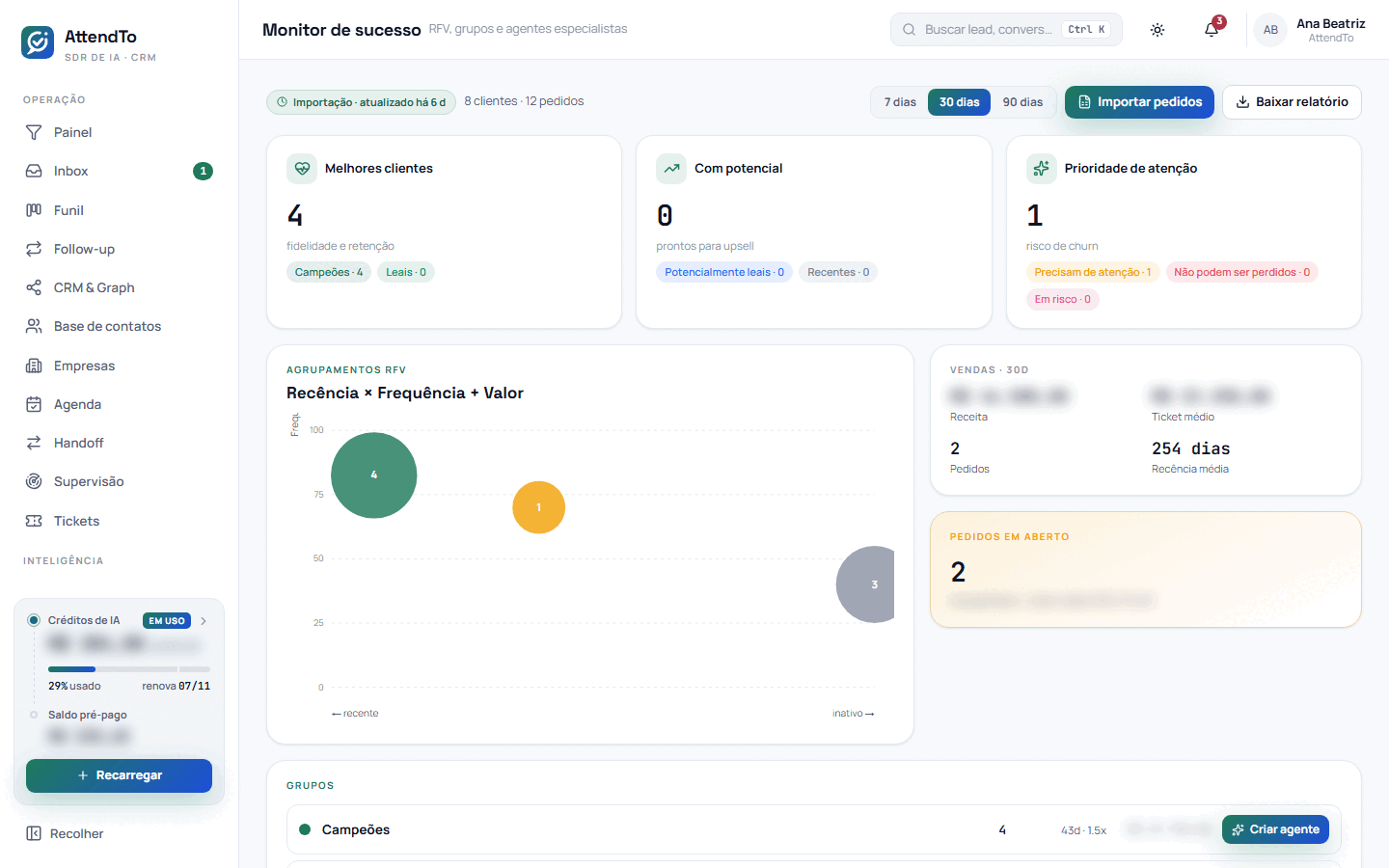Click the AI credits usage progress bar
Viewport: 1389px width, 868px height.
click(x=129, y=669)
